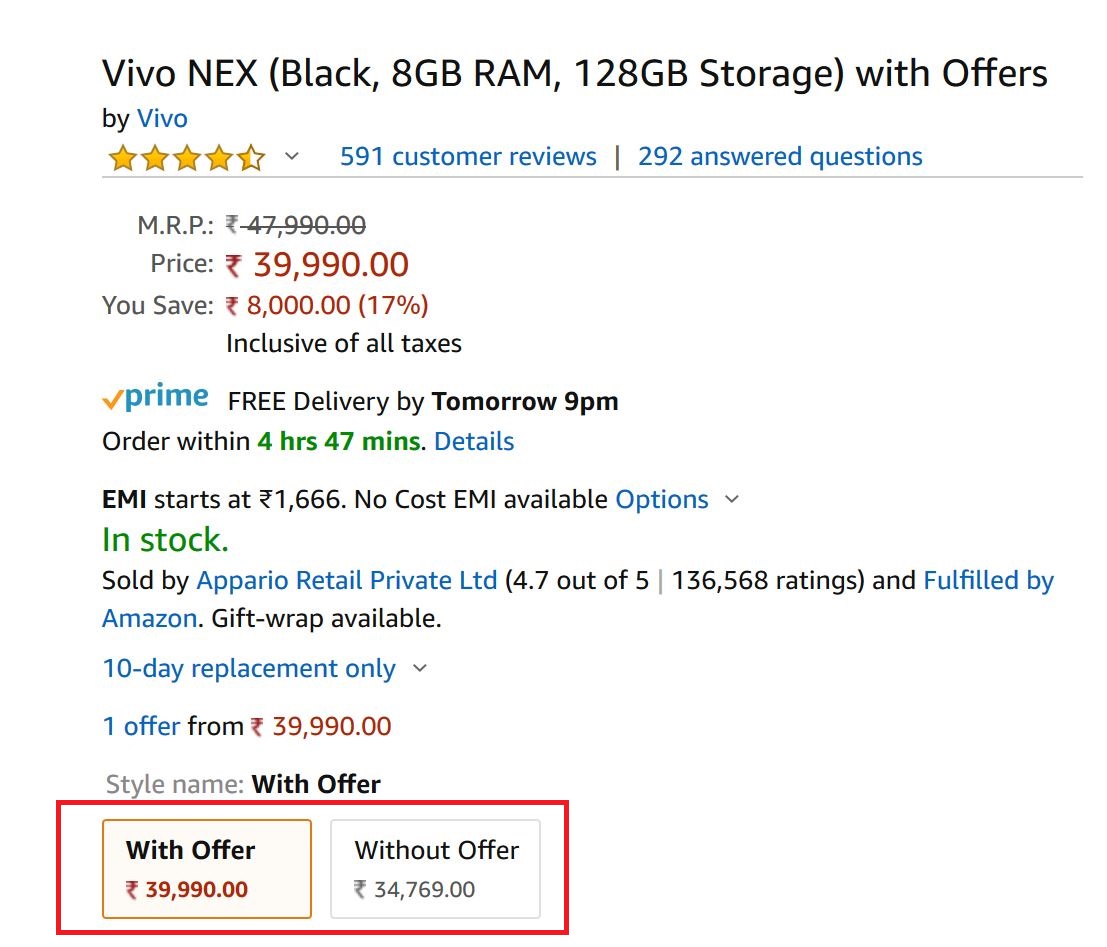Click the Fulfilled by Amazon link
The image size is (1107, 947).
[988, 581]
